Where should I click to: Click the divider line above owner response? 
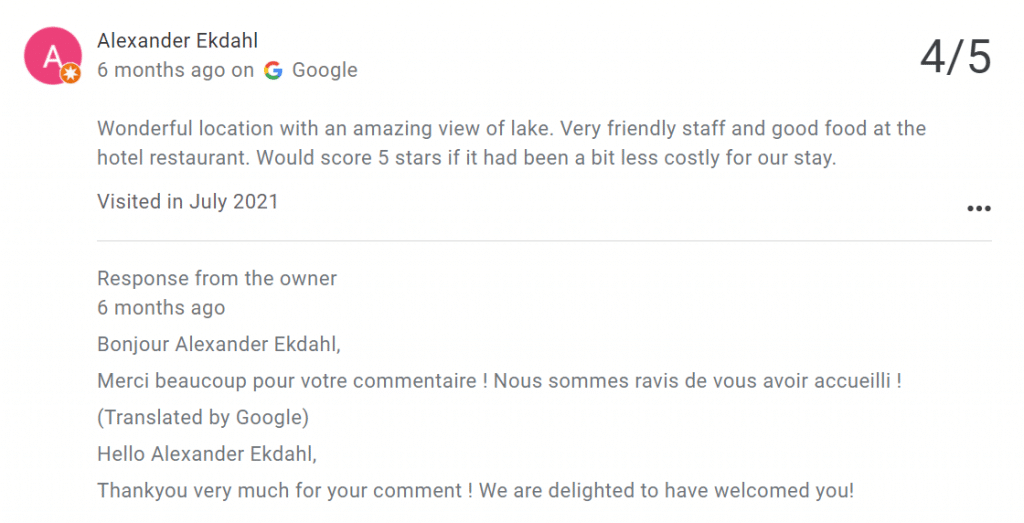coord(544,241)
